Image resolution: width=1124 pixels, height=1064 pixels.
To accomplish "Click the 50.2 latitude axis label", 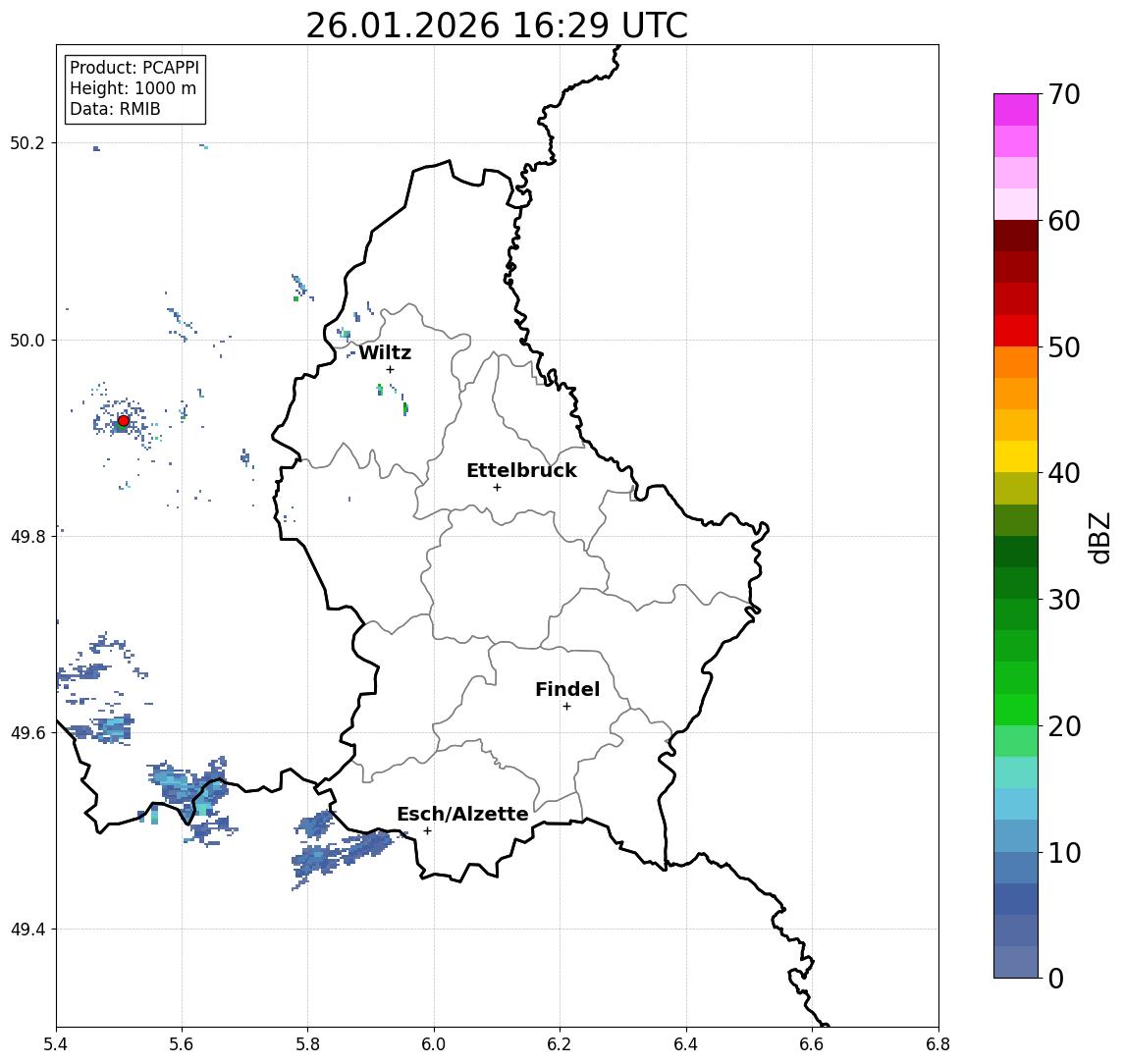I will [x=27, y=142].
